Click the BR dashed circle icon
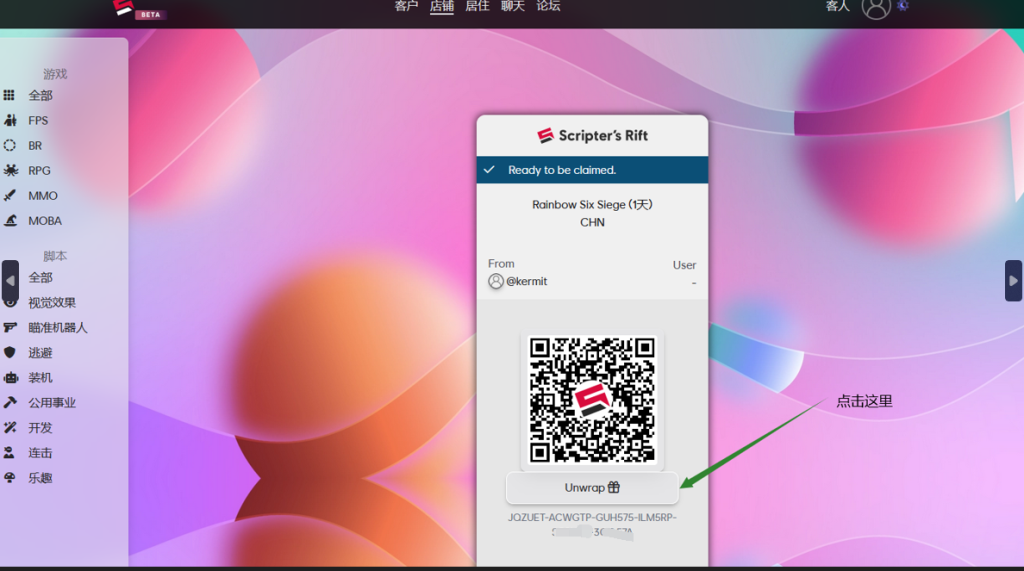Screen dimensions: 1024x571 [10, 145]
